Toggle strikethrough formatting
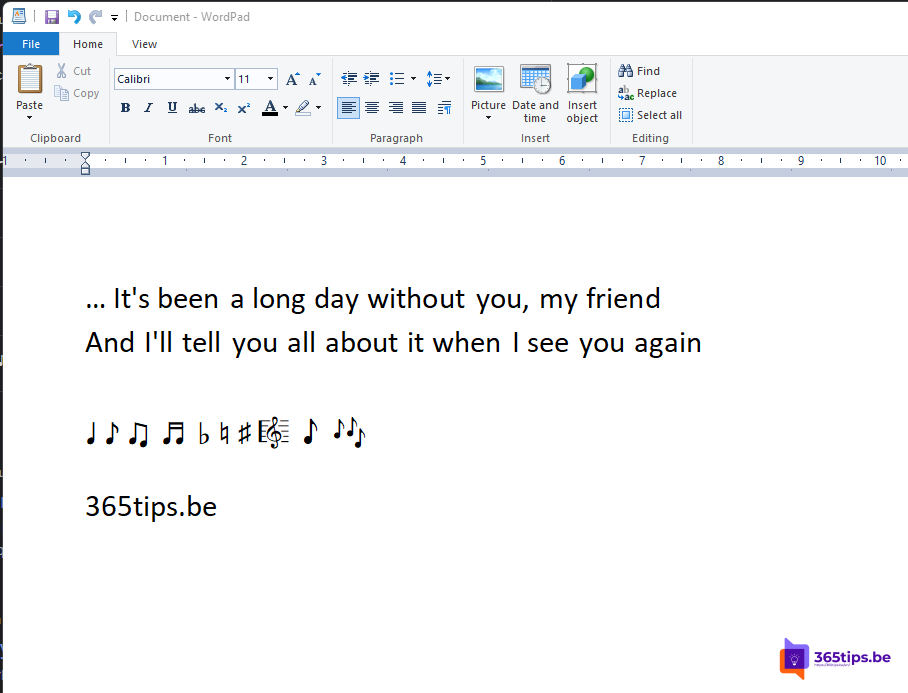 (x=196, y=108)
